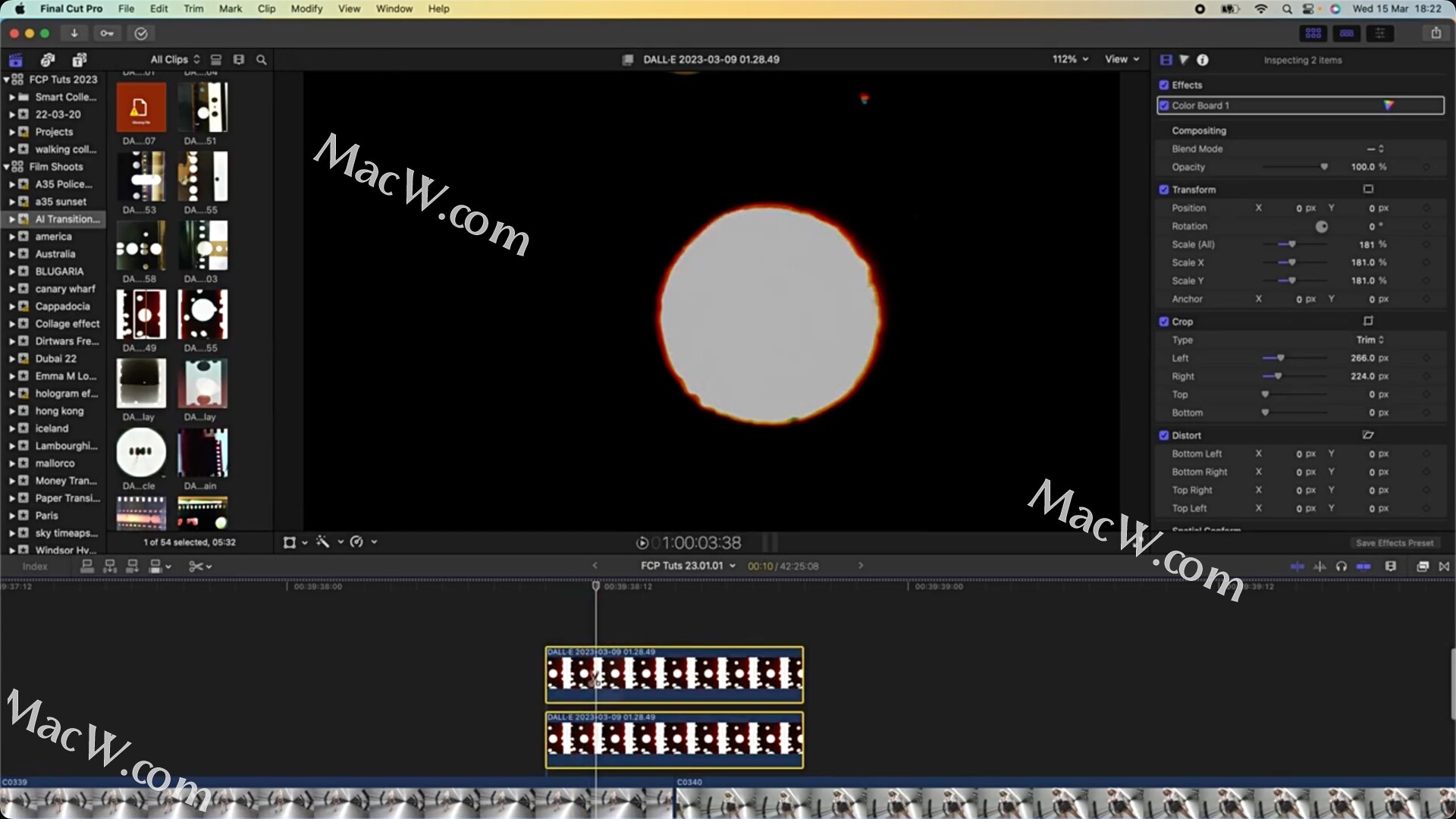Viewport: 1456px width, 819px height.
Task: Click the insert clip icon in timeline toolbar
Action: point(110,566)
